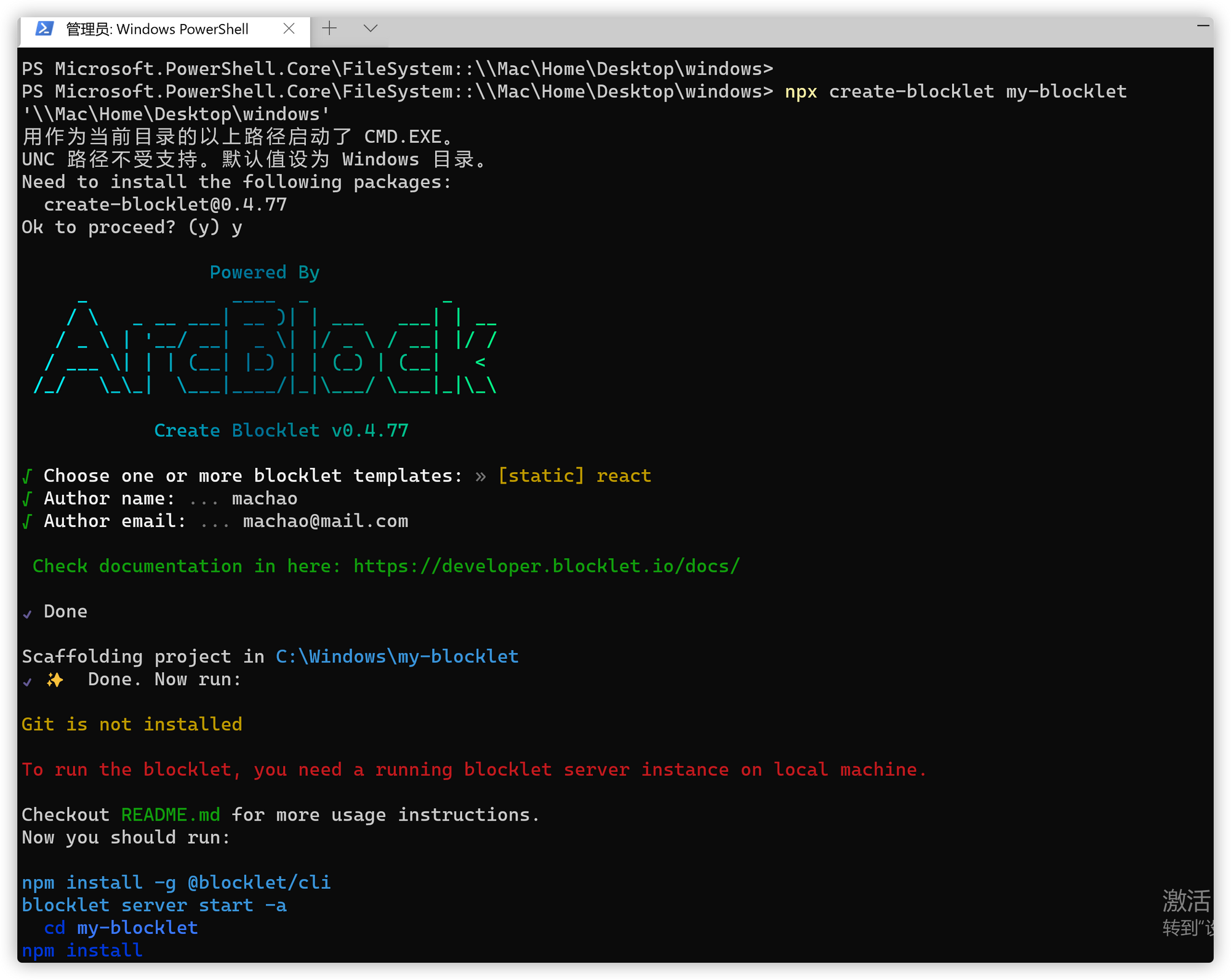Click the 'Git is not installed' warning

point(131,724)
